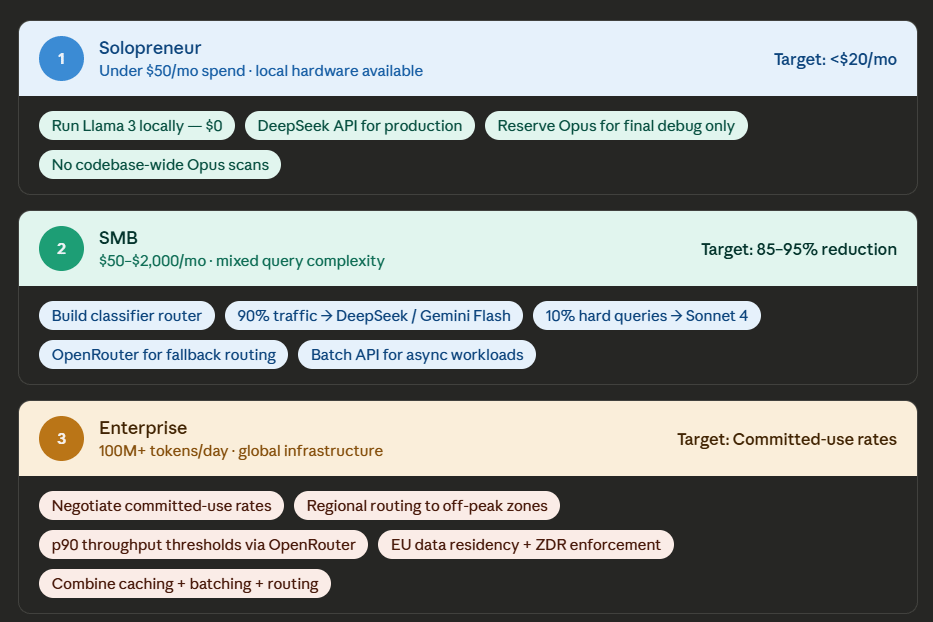Click Reserve Opus for final debug only
The height and width of the screenshot is (622, 933).
[x=616, y=126]
